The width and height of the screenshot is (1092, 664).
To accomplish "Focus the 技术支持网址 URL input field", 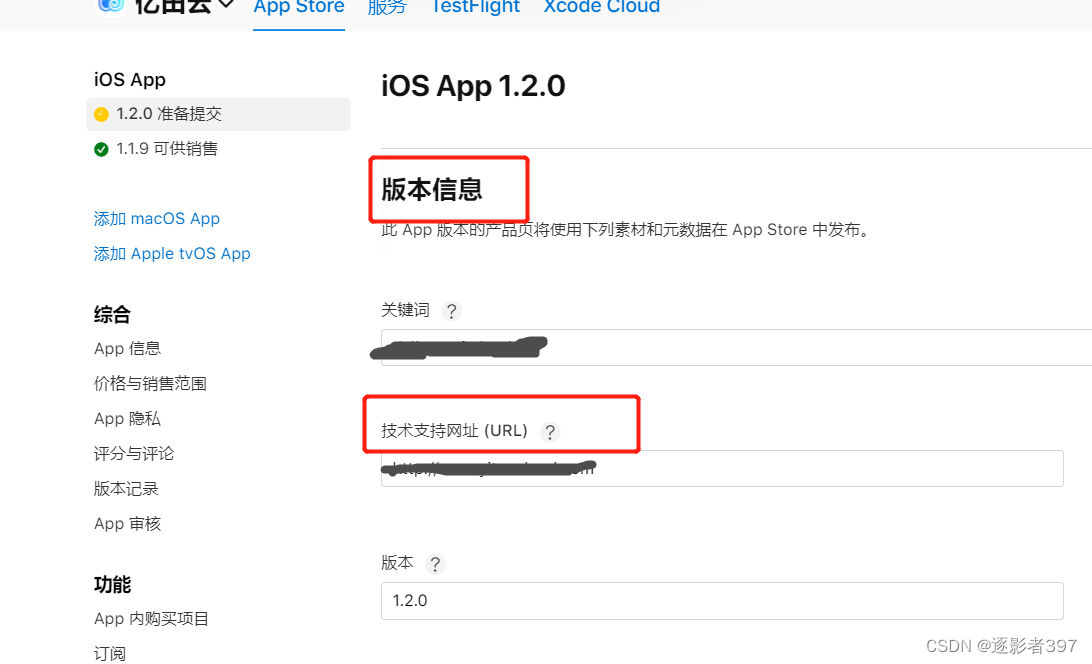I will pos(722,468).
